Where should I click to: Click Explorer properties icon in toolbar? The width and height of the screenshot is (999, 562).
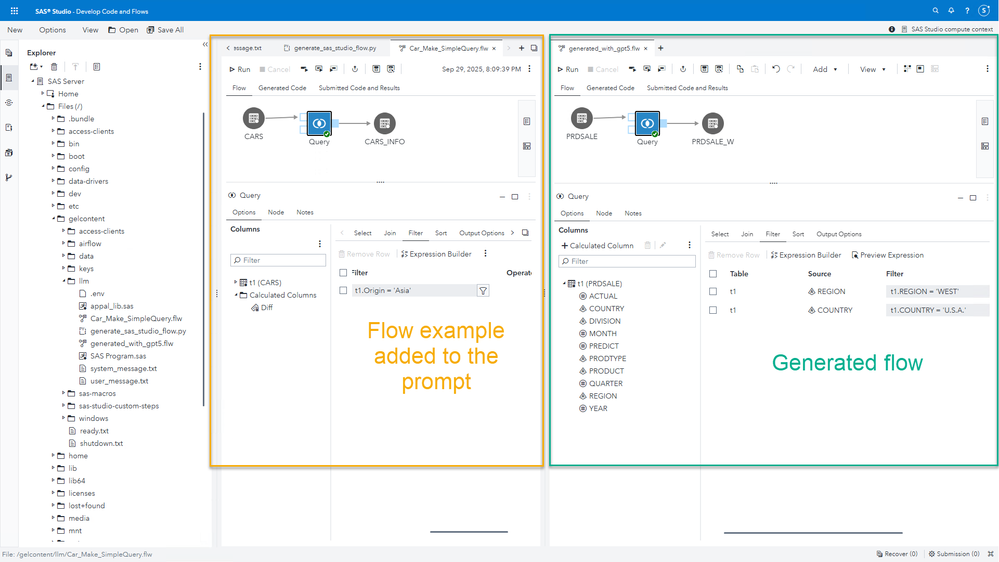tap(96, 66)
